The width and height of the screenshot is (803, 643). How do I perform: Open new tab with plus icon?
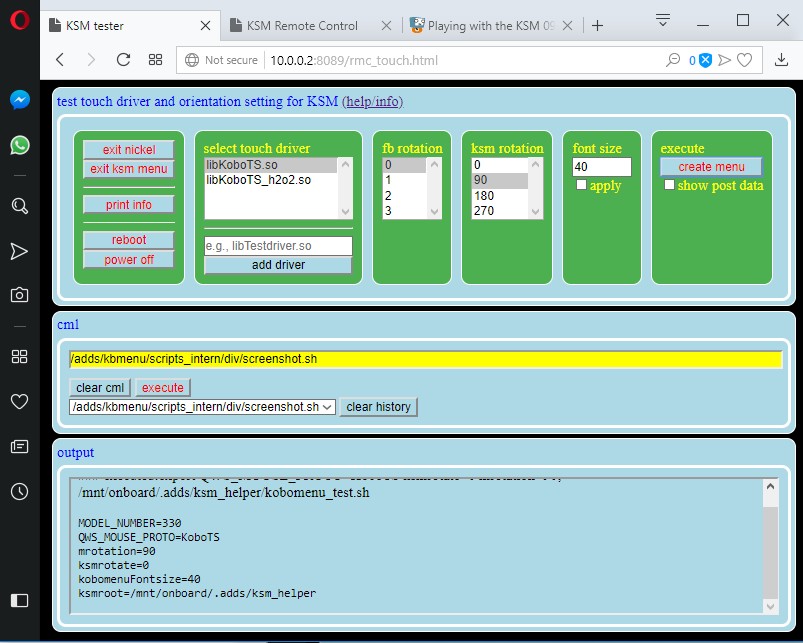(x=597, y=26)
